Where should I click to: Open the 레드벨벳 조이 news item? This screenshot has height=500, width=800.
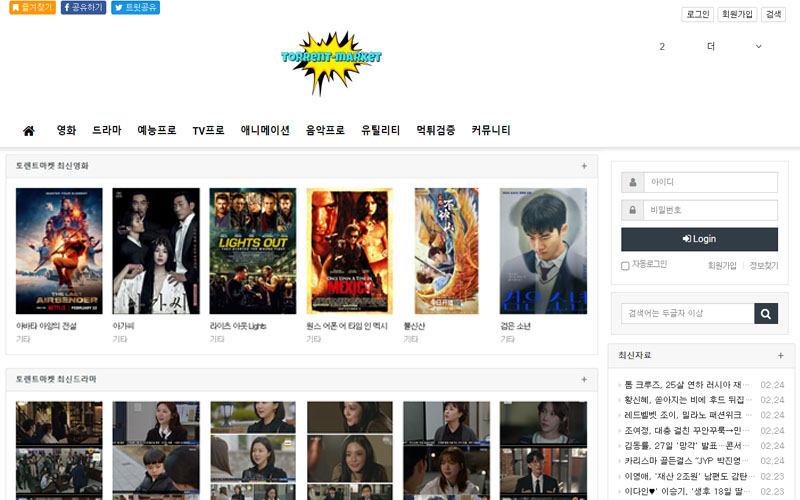687,415
